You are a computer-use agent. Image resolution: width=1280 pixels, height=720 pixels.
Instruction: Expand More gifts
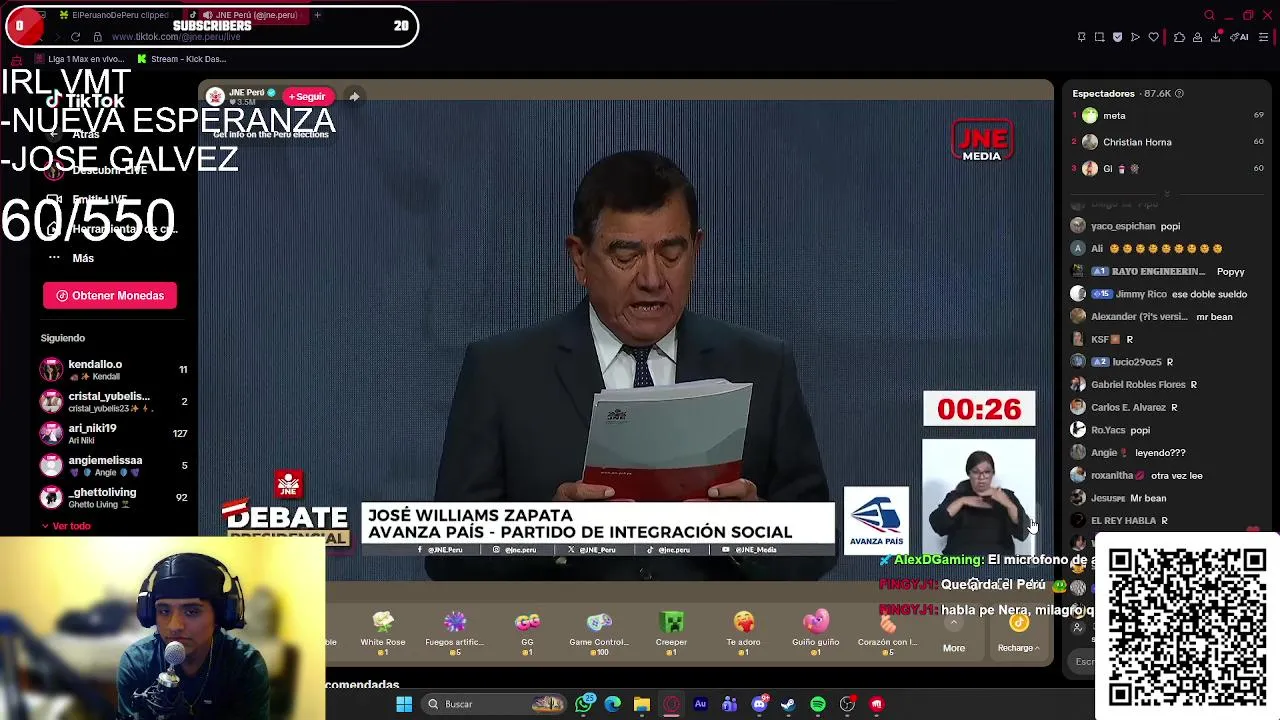(954, 634)
